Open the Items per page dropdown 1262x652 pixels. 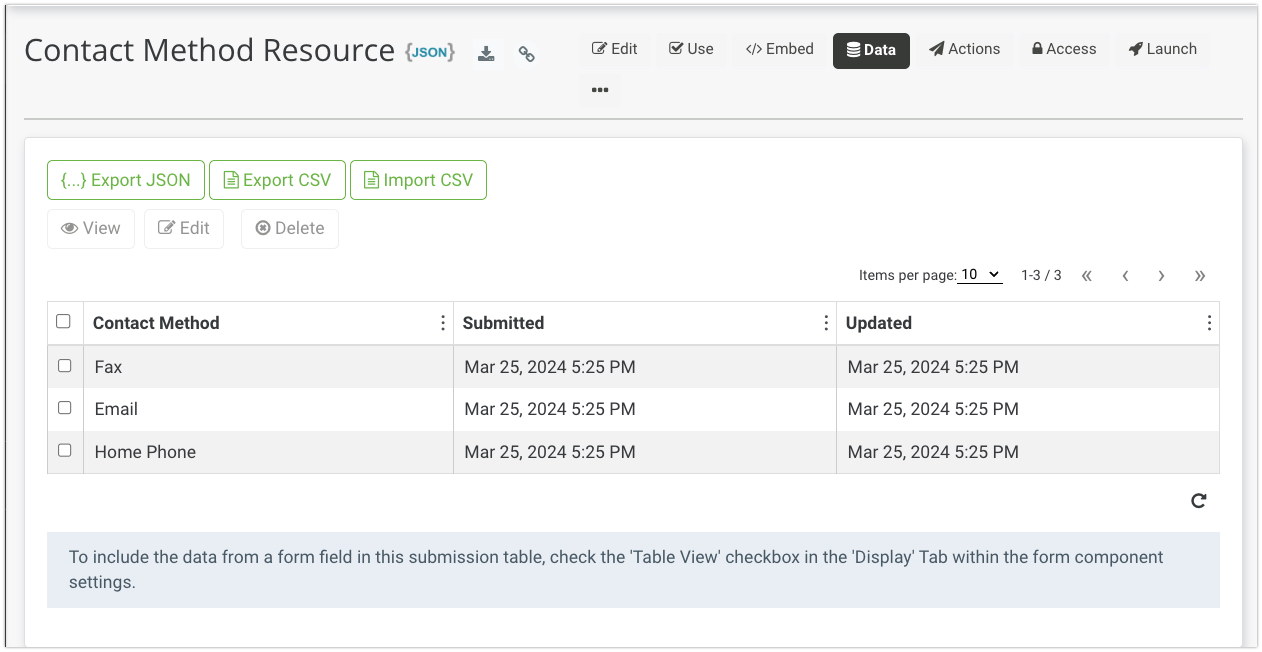pos(980,275)
